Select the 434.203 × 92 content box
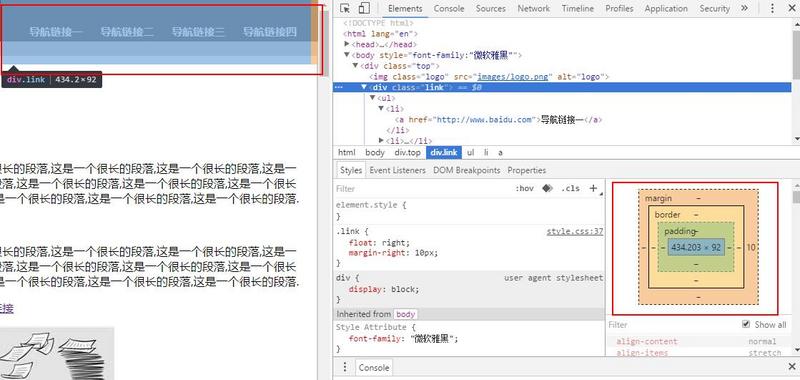Image resolution: width=800 pixels, height=380 pixels. click(x=696, y=247)
